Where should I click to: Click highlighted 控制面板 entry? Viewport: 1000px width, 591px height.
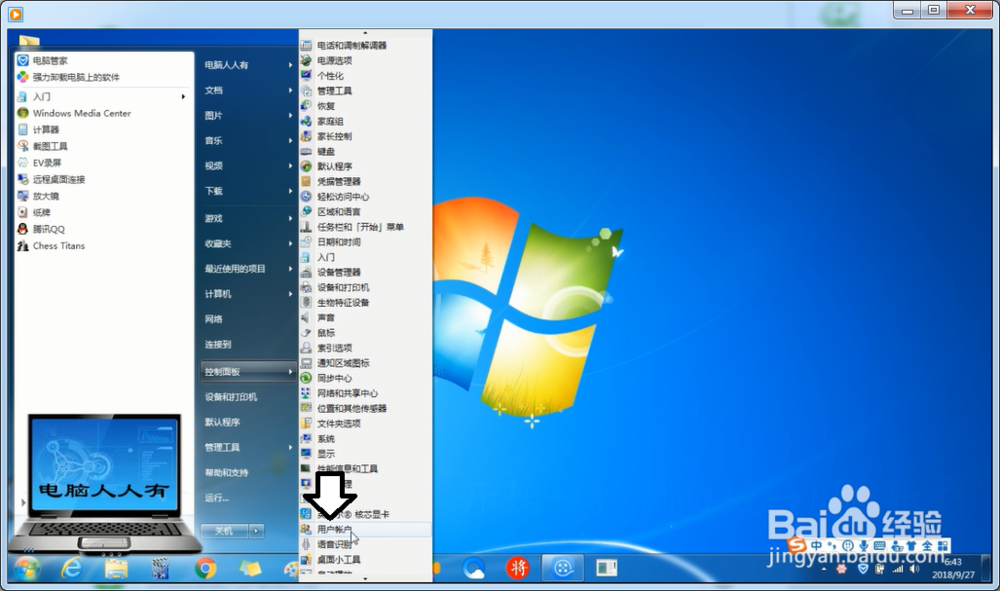[x=248, y=372]
